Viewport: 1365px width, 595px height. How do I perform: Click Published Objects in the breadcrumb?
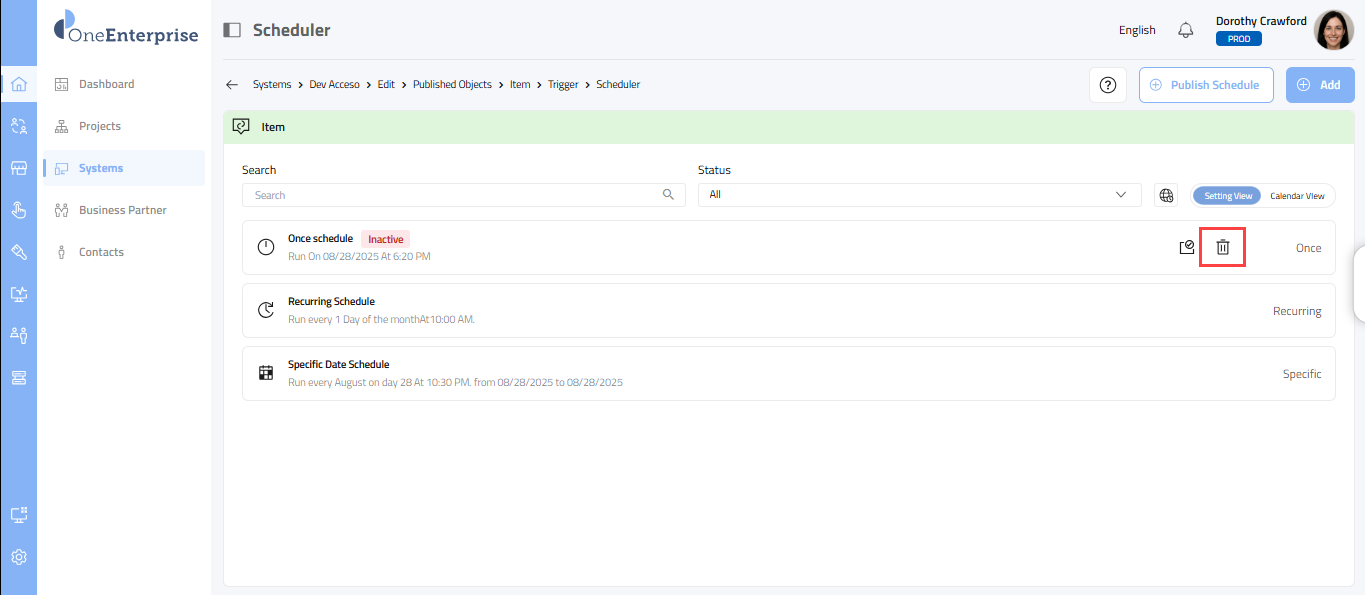click(452, 85)
